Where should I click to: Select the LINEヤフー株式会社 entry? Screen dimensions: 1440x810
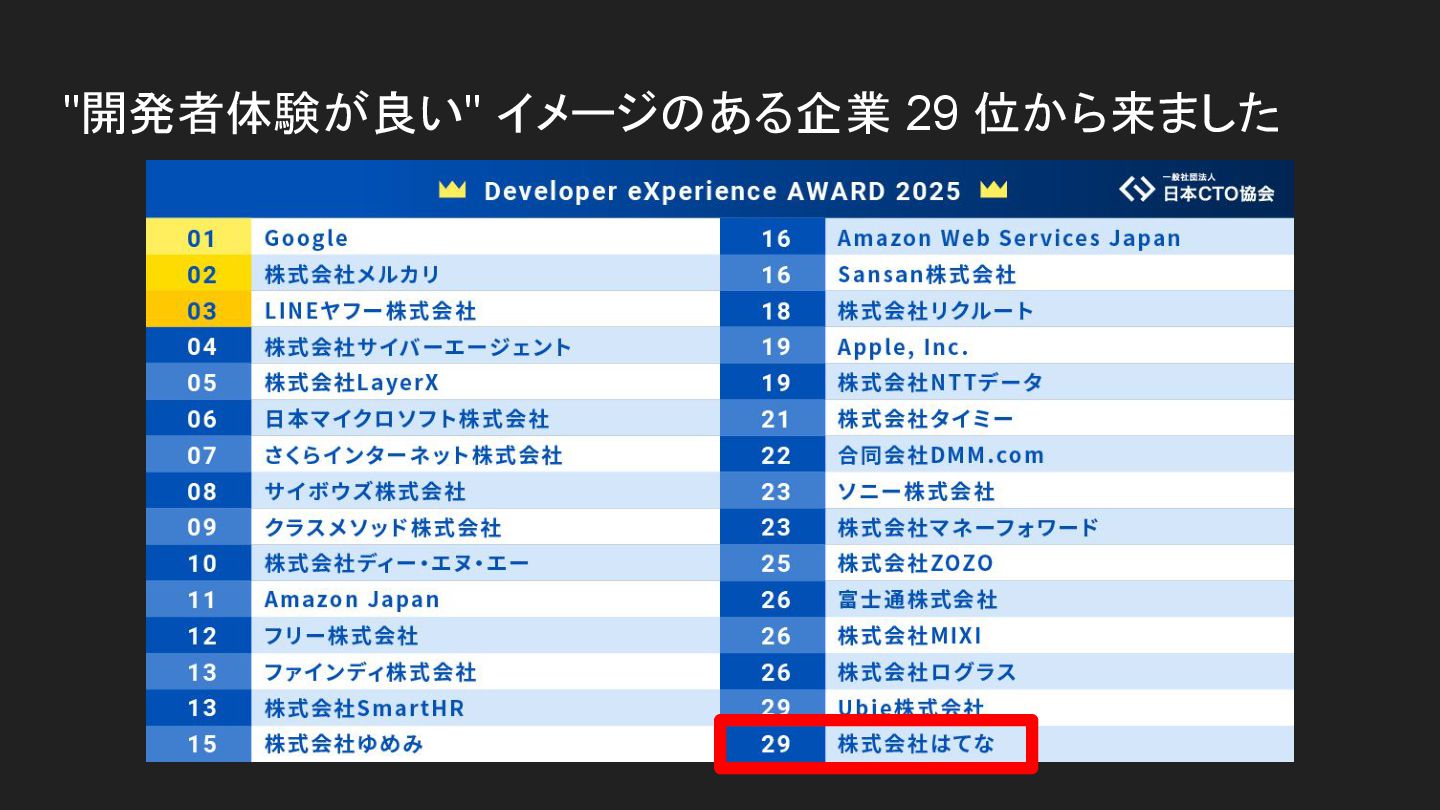(x=370, y=310)
